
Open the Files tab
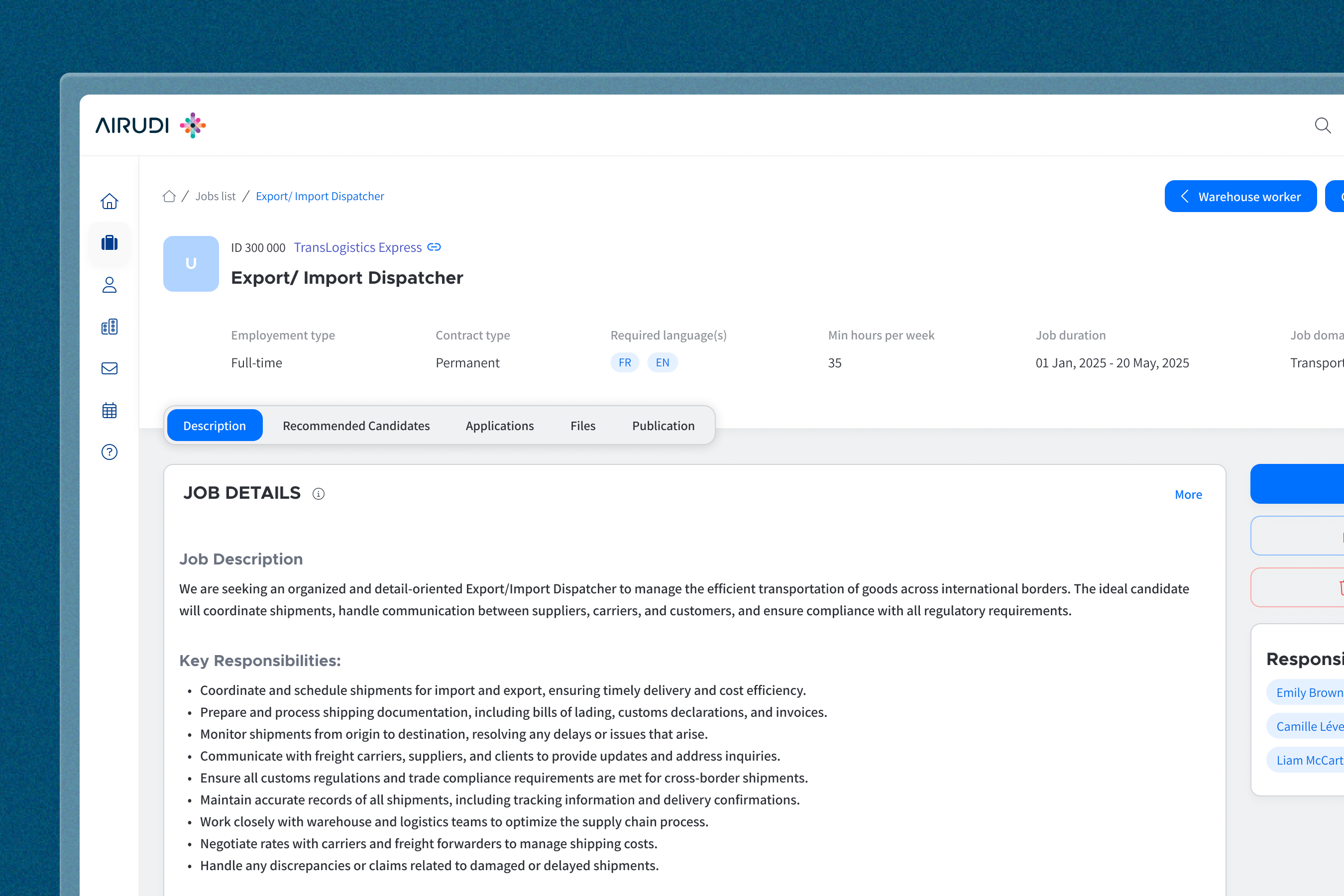(583, 426)
